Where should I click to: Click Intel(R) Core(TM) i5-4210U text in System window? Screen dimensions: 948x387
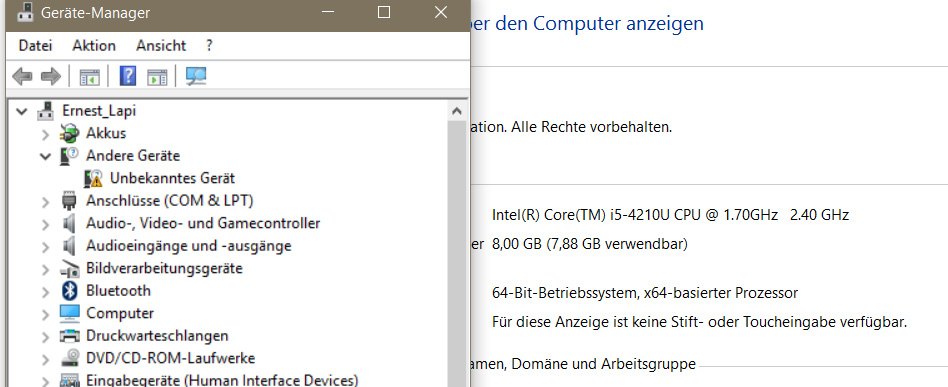[x=670, y=215]
